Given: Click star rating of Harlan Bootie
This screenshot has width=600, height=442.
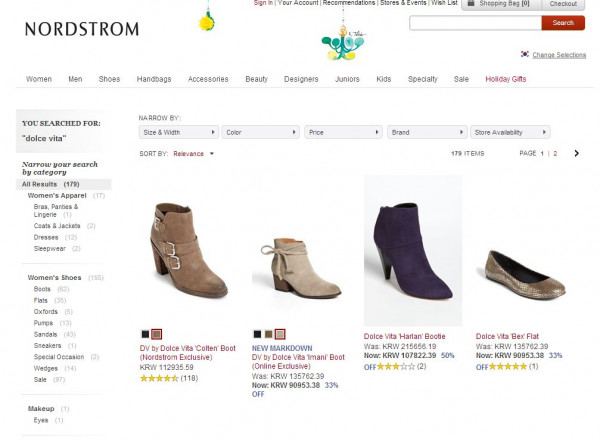Looking at the screenshot, I should 396,366.
